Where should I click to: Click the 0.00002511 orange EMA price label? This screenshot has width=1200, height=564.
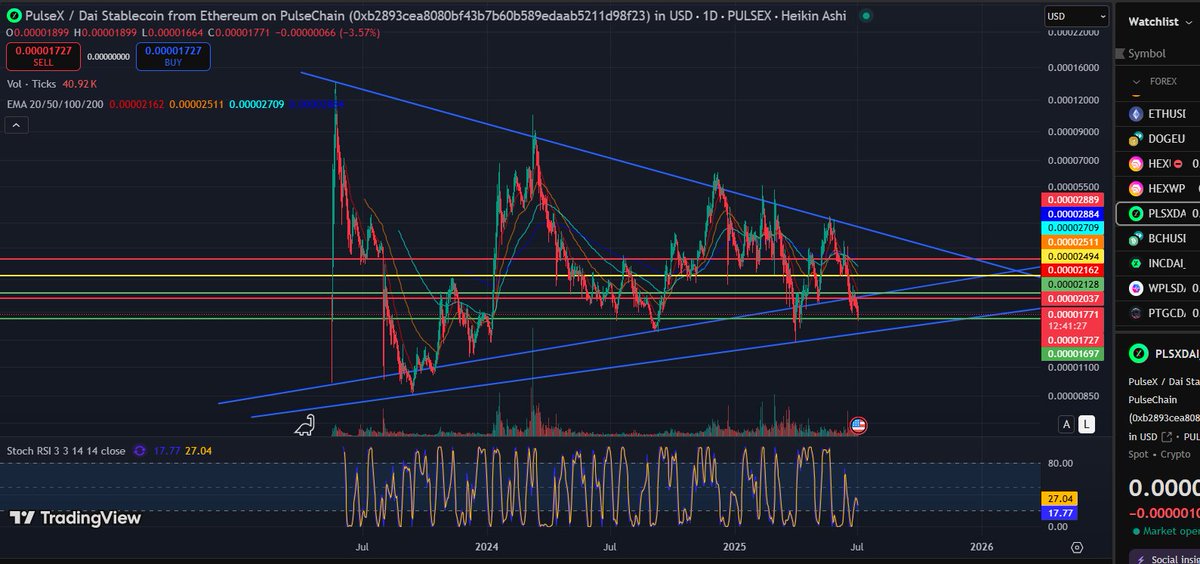click(1071, 242)
